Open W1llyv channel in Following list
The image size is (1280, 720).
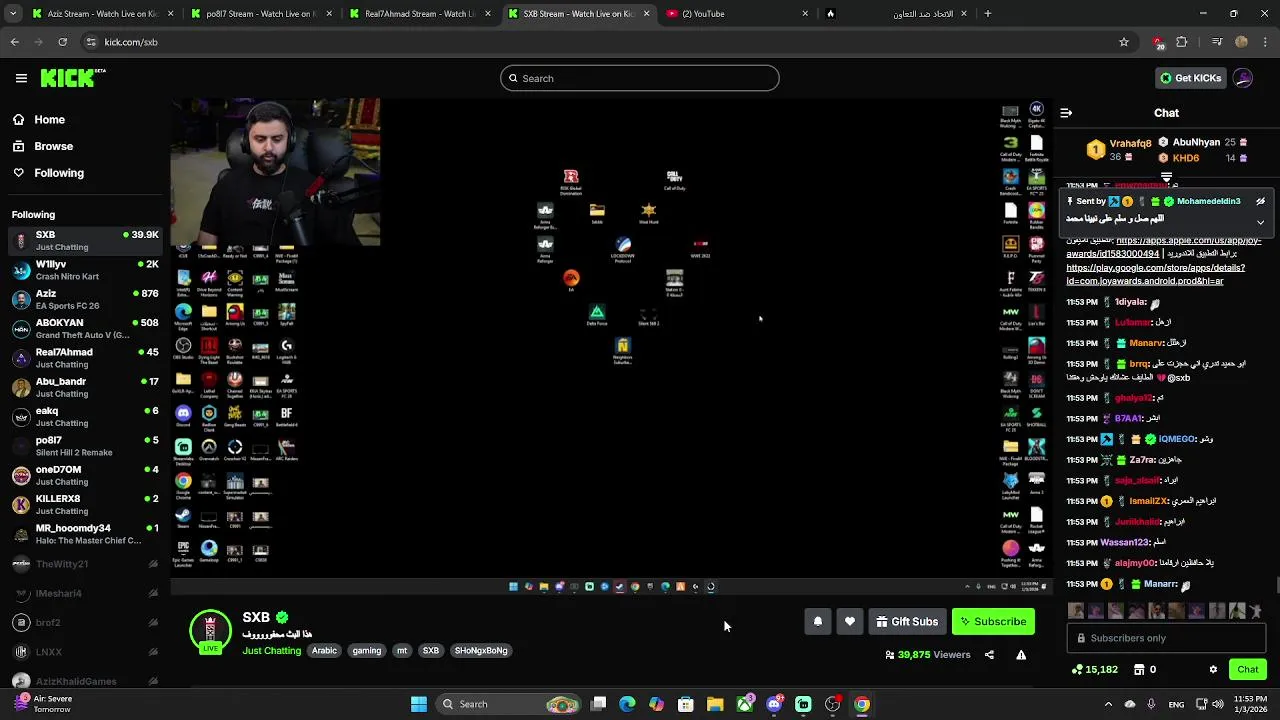coord(84,270)
